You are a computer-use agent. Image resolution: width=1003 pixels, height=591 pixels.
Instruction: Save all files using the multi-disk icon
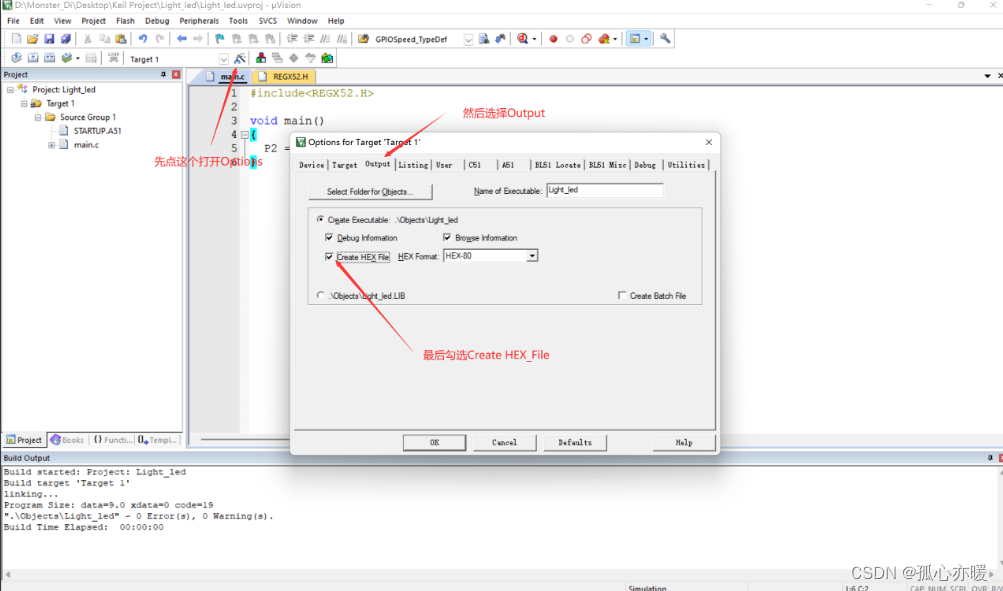(x=65, y=39)
